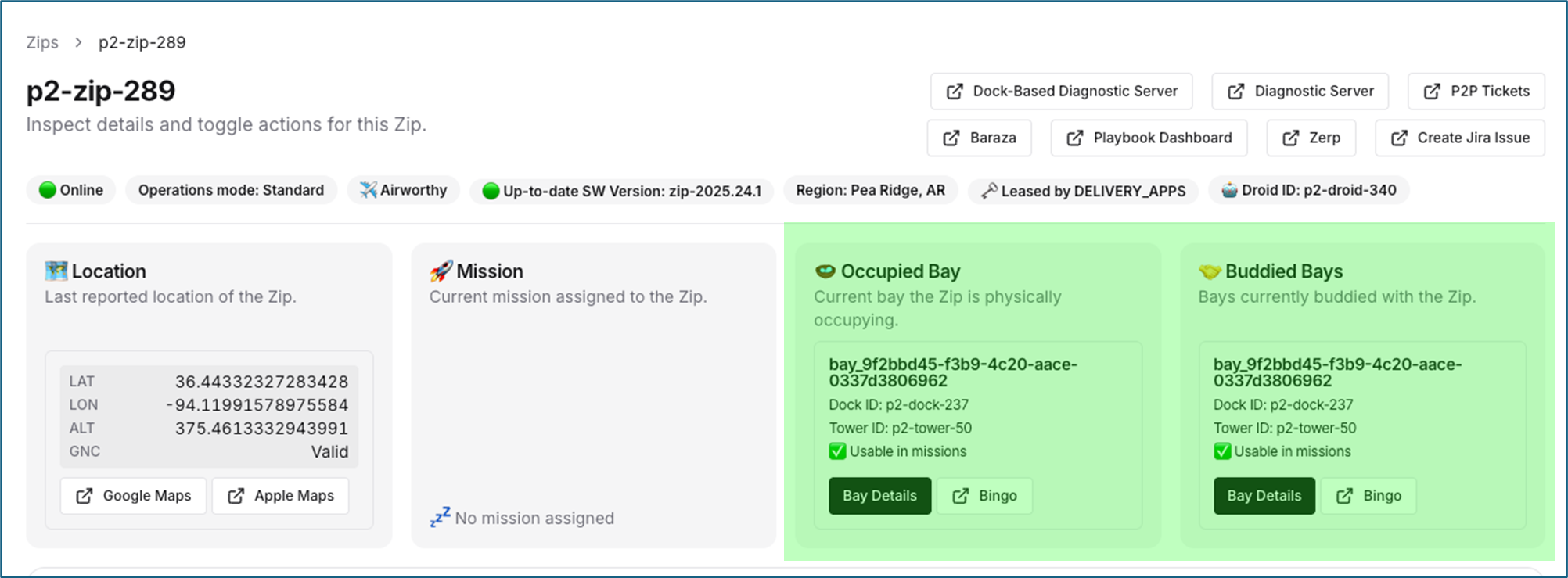The width and height of the screenshot is (1568, 578).
Task: Click the Occupied Bay bay ID text
Action: point(953,372)
